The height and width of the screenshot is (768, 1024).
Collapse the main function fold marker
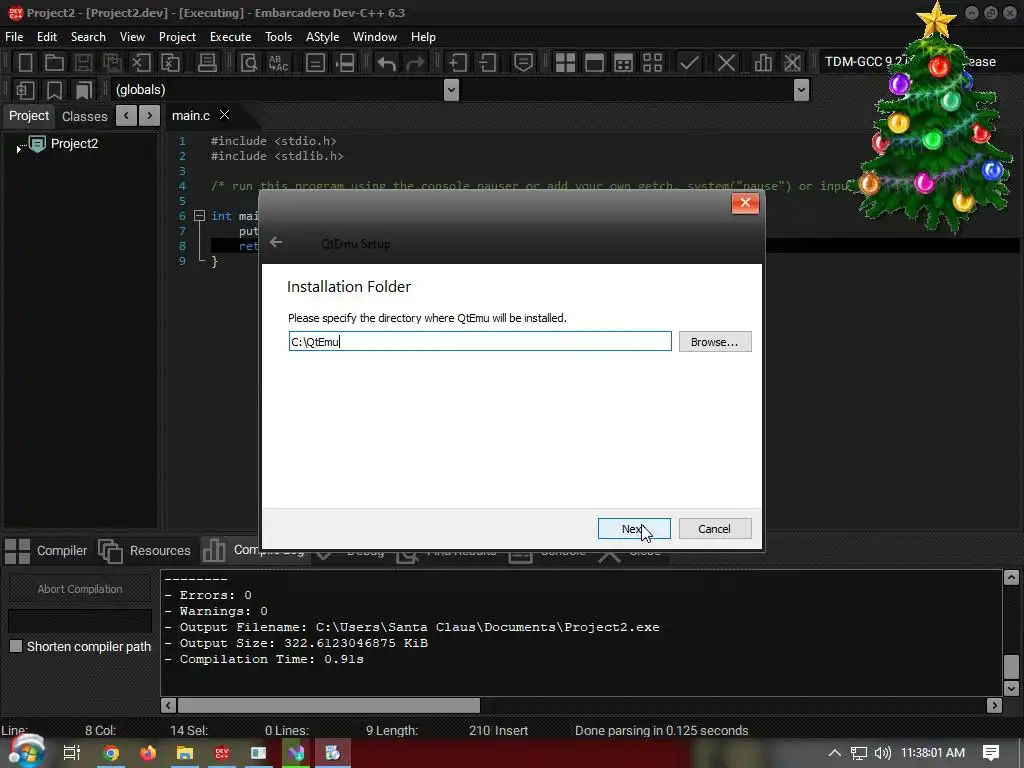[x=200, y=216]
